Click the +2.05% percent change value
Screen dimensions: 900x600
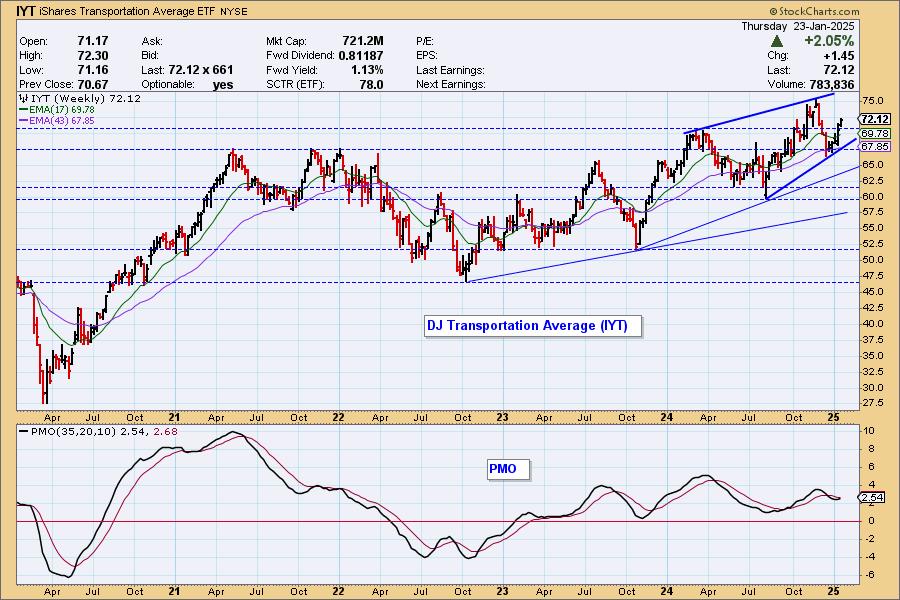[x=829, y=41]
